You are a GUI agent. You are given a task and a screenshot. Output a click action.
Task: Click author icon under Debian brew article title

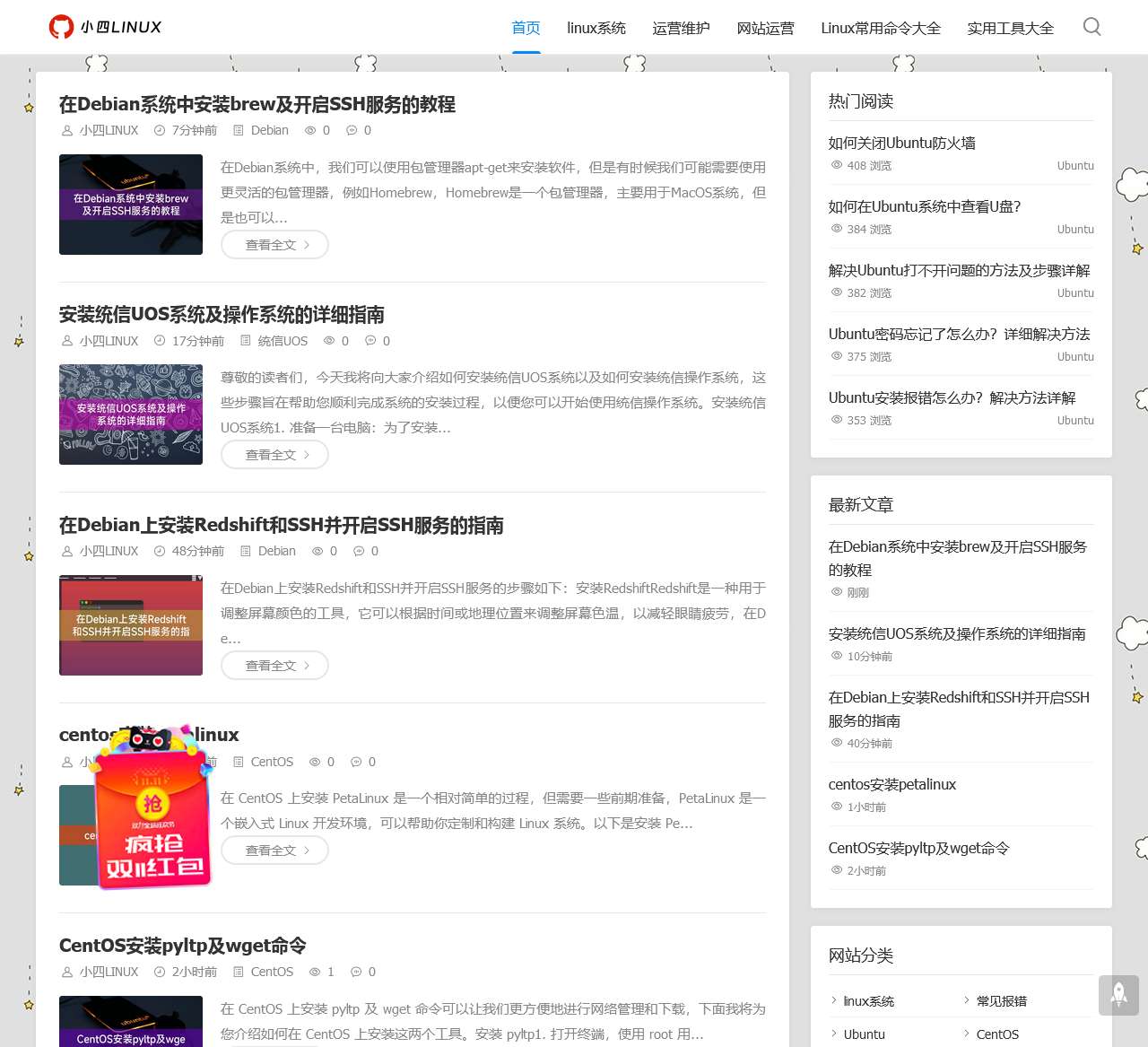[x=67, y=130]
